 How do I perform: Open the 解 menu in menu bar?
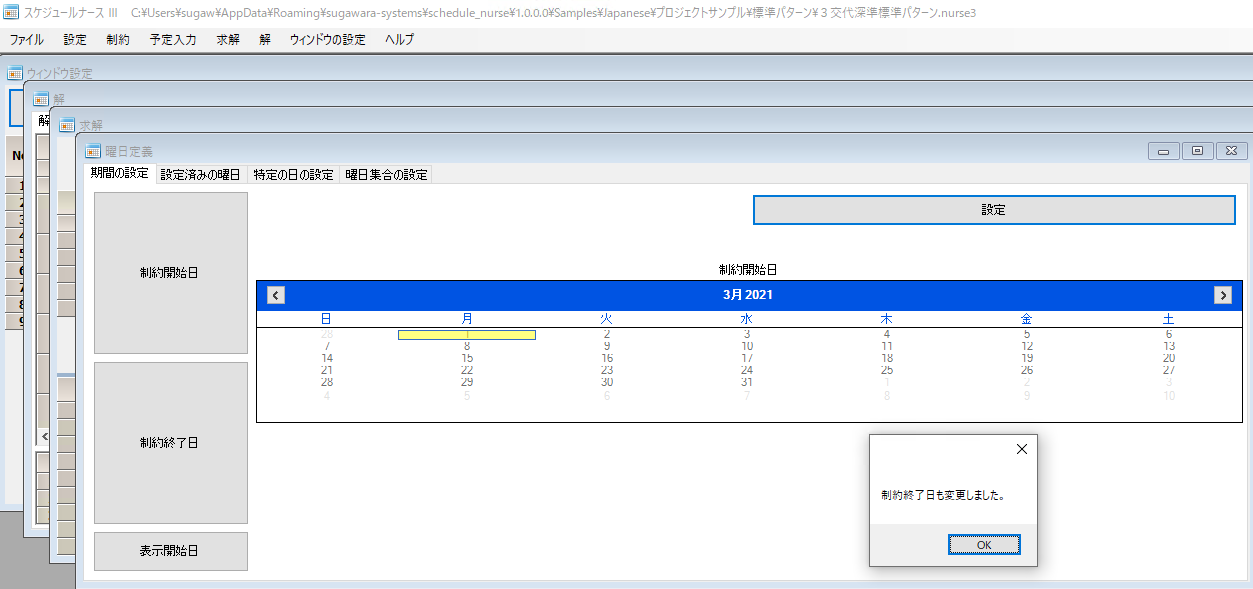pyautogui.click(x=265, y=40)
